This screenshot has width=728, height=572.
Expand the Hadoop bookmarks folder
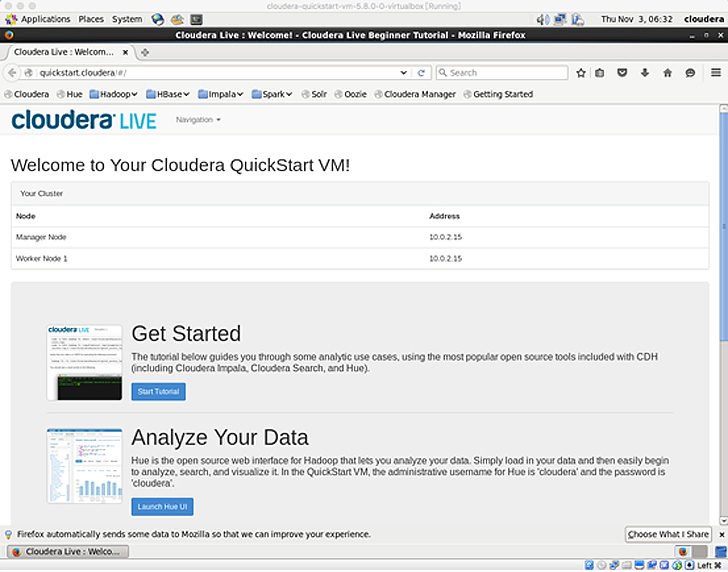click(x=114, y=94)
